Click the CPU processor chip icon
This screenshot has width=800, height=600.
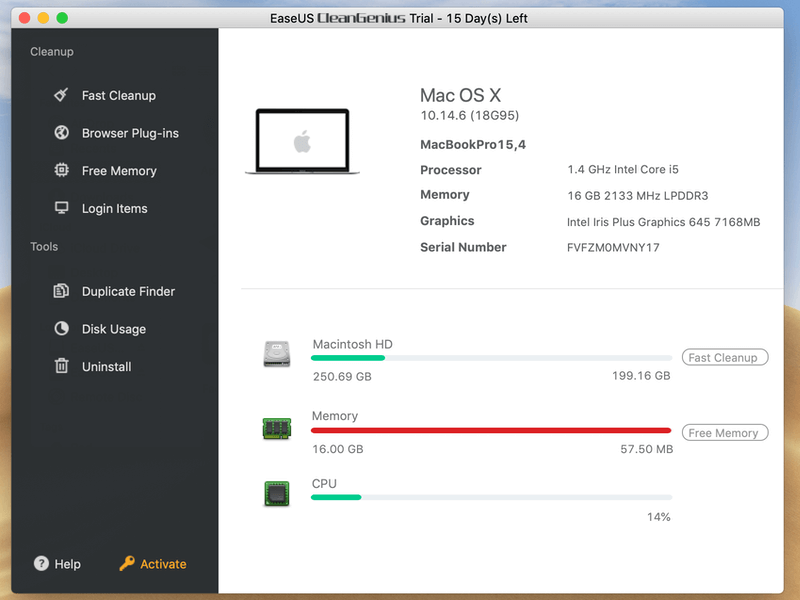tap(277, 493)
